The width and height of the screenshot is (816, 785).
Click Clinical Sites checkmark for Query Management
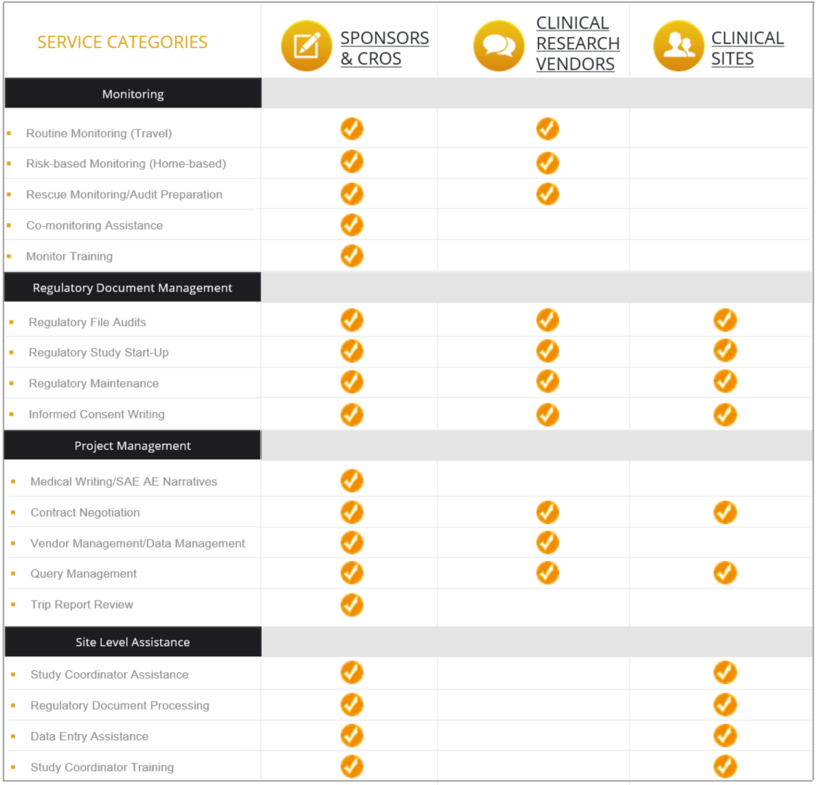tap(725, 573)
